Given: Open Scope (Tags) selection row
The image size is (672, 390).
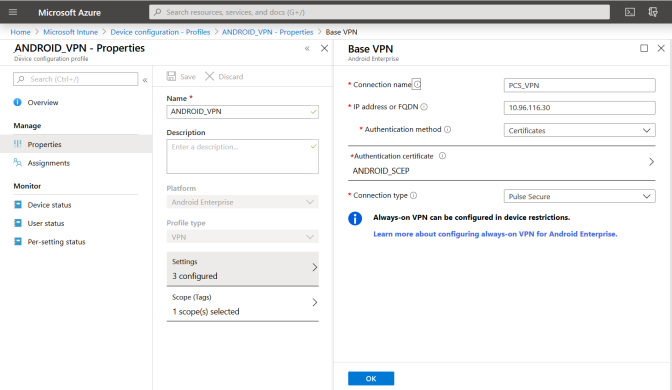Looking at the screenshot, I should 243,304.
